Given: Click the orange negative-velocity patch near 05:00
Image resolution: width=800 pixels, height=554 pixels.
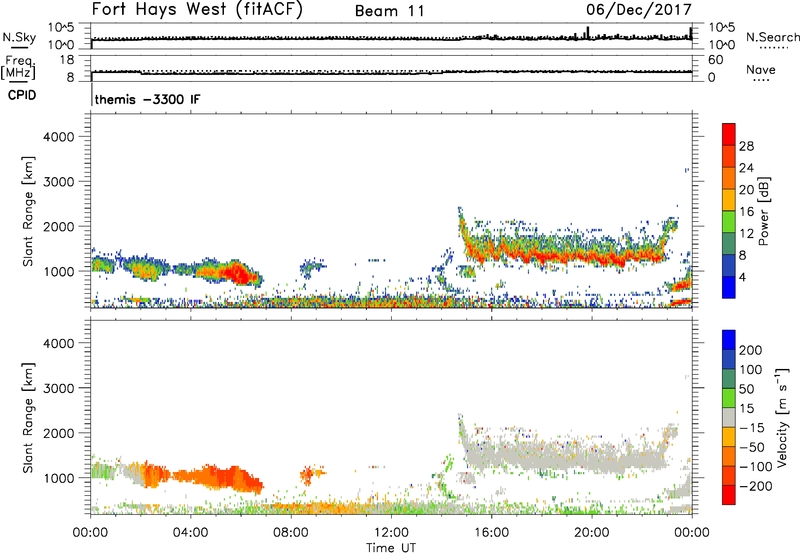Looking at the screenshot, I should pyautogui.click(x=217, y=477).
